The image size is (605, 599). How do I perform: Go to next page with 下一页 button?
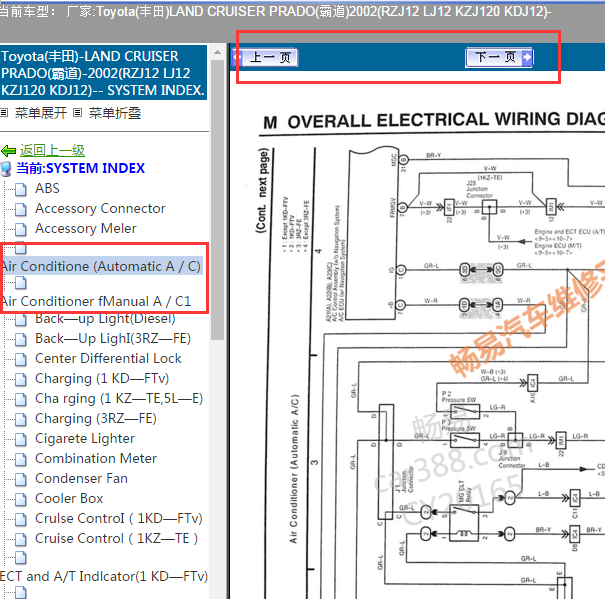click(x=499, y=58)
